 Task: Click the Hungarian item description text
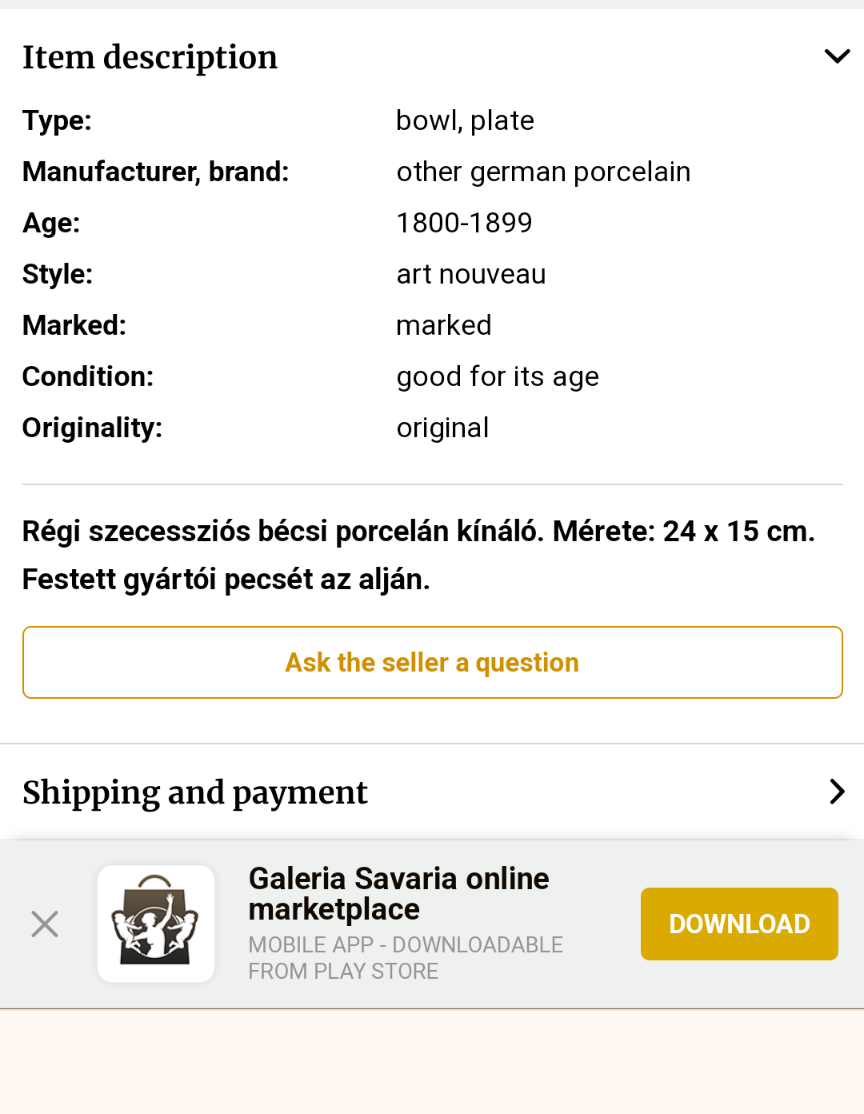point(418,555)
